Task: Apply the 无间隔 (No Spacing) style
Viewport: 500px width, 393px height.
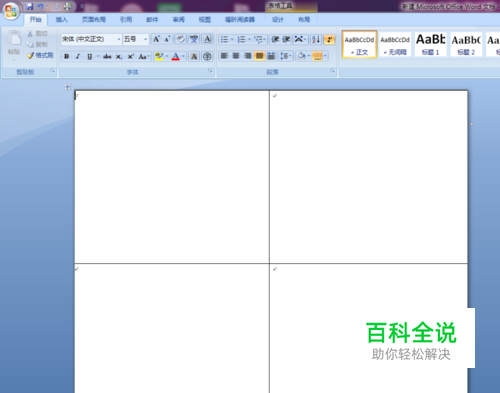Action: click(395, 44)
